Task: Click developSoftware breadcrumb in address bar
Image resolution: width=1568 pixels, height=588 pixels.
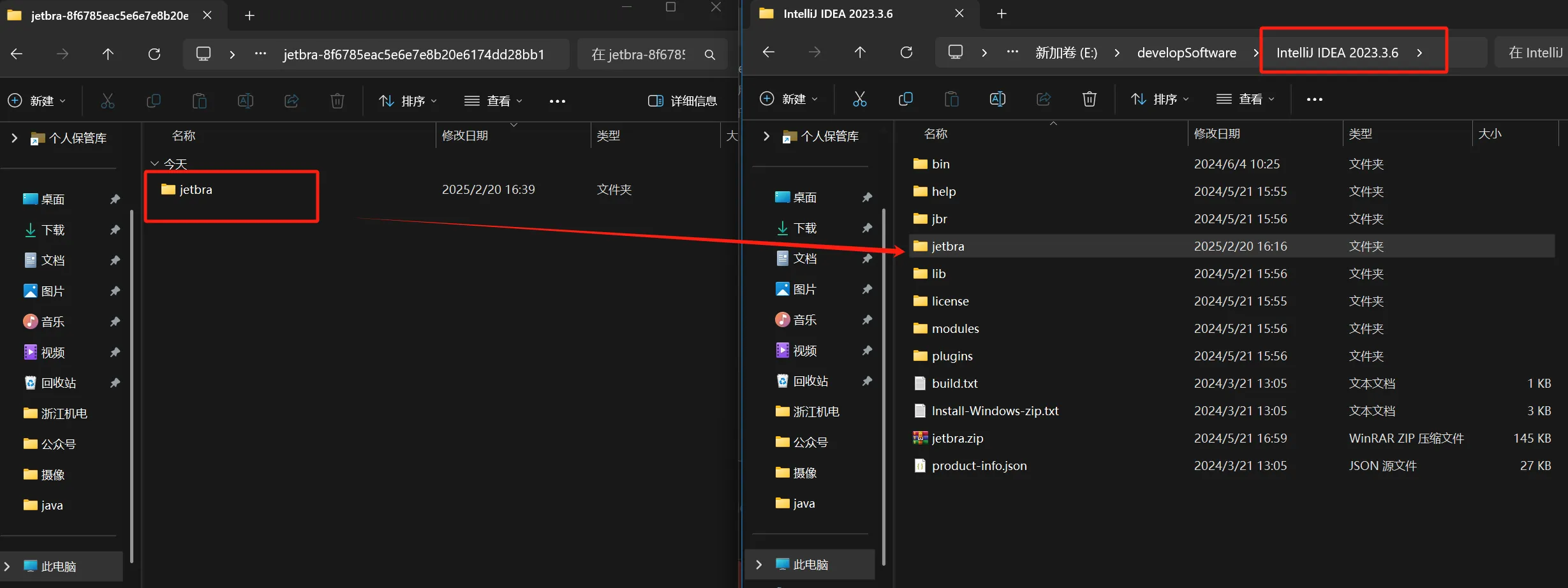Action: point(1187,52)
